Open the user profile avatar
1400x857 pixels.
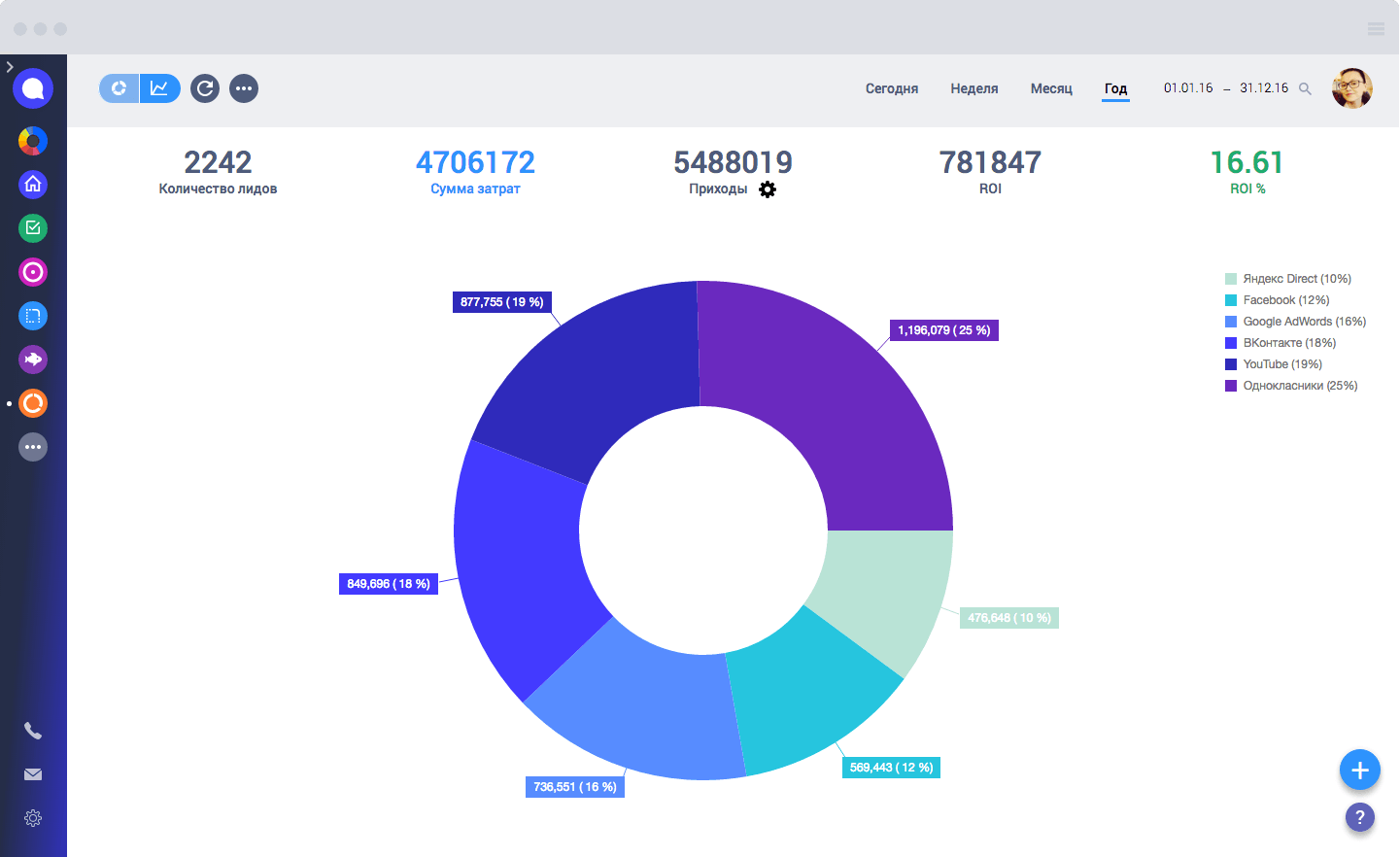pos(1351,88)
